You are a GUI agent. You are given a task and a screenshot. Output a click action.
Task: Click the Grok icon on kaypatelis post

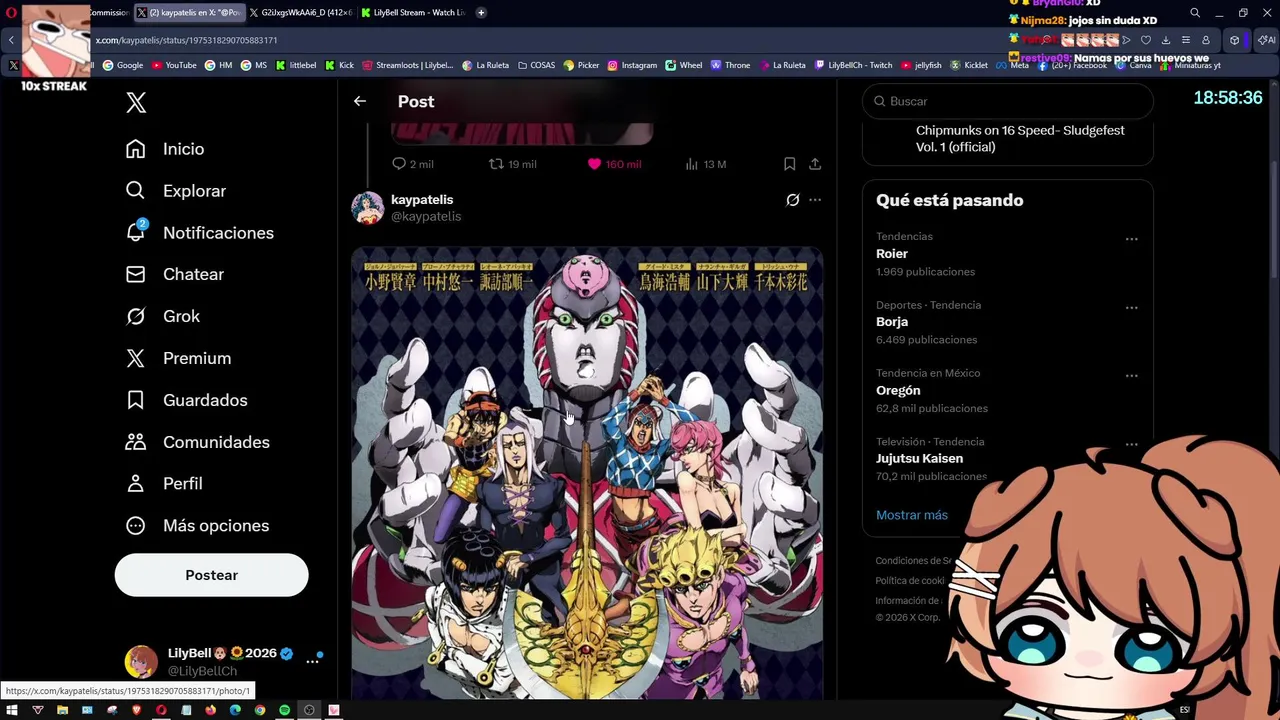792,200
